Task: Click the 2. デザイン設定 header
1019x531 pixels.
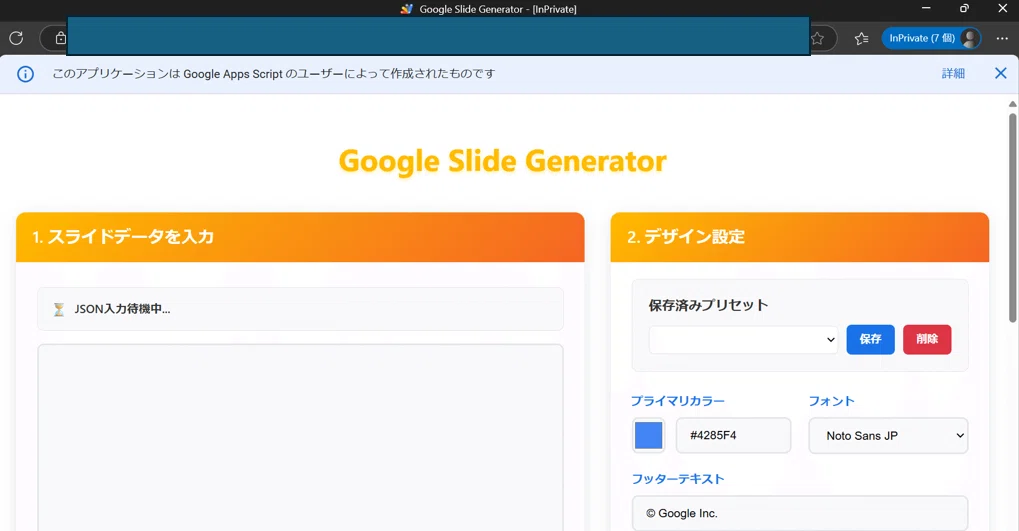Action: [799, 237]
